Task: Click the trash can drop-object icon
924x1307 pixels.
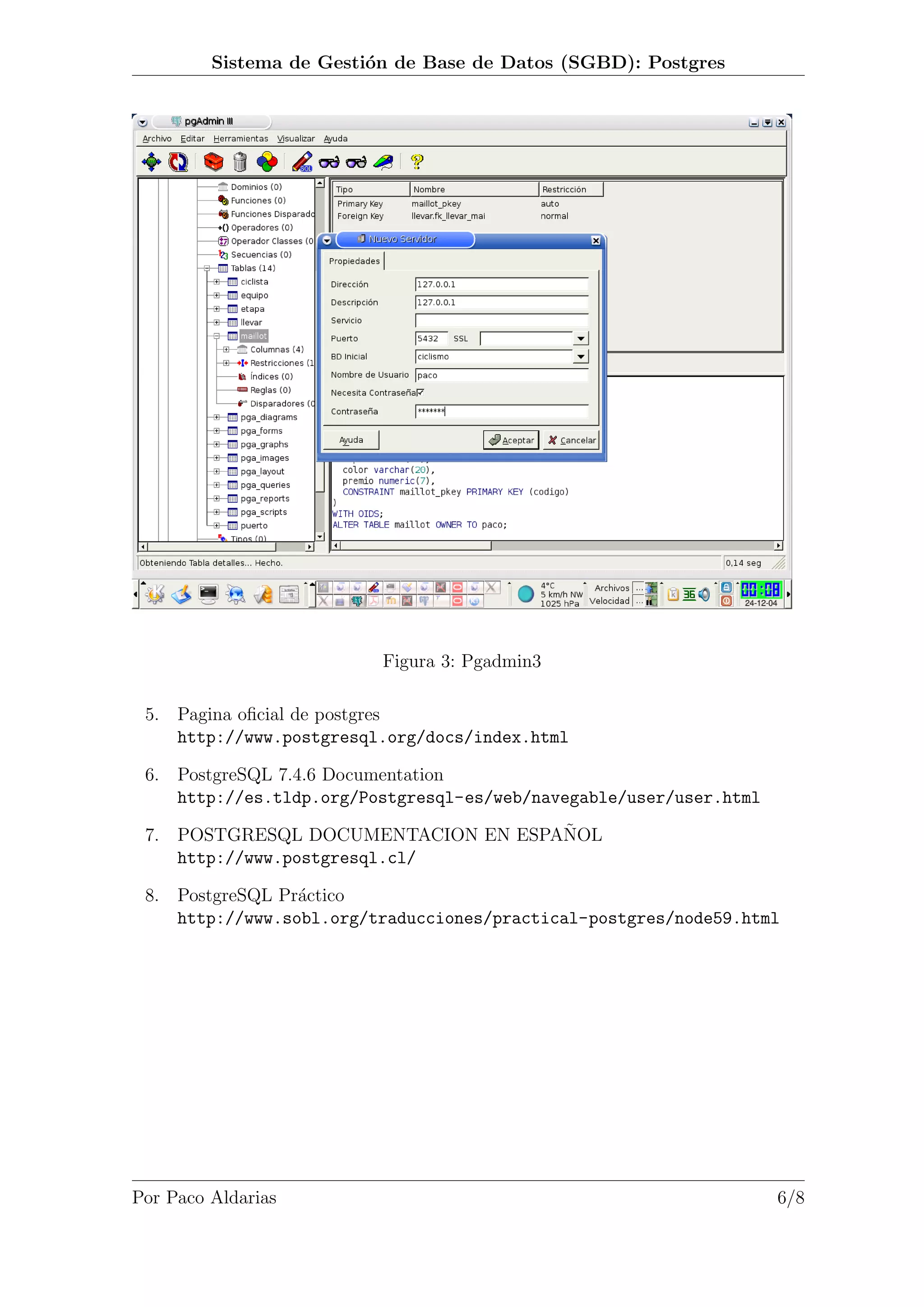Action: 240,162
